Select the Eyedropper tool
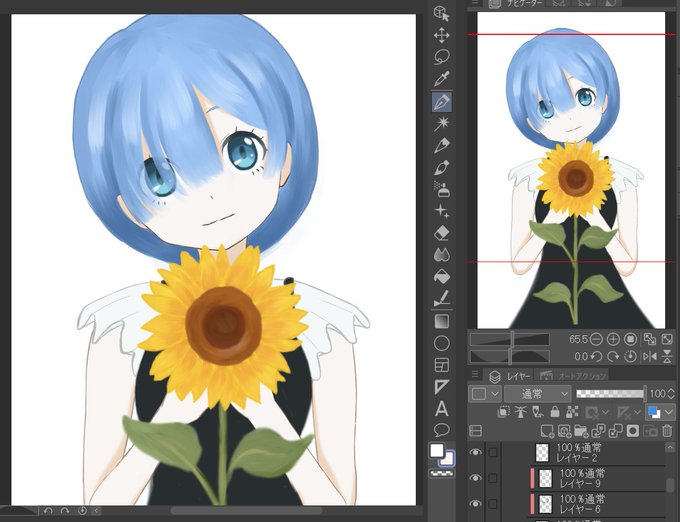 point(441,79)
